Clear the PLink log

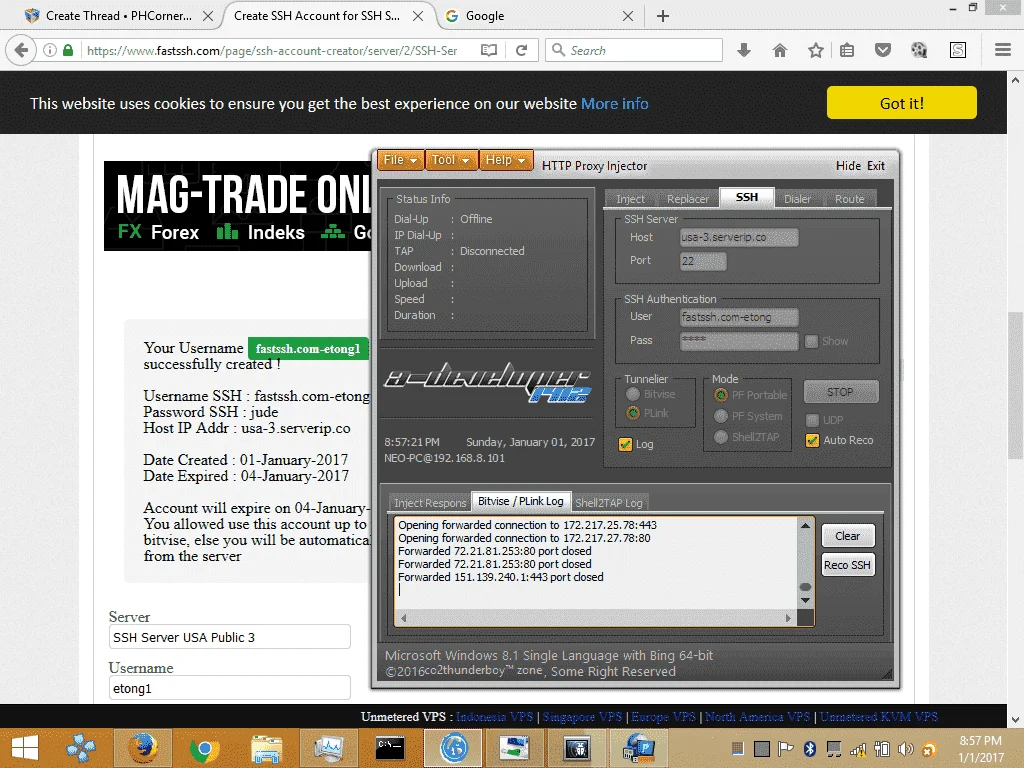tap(848, 536)
